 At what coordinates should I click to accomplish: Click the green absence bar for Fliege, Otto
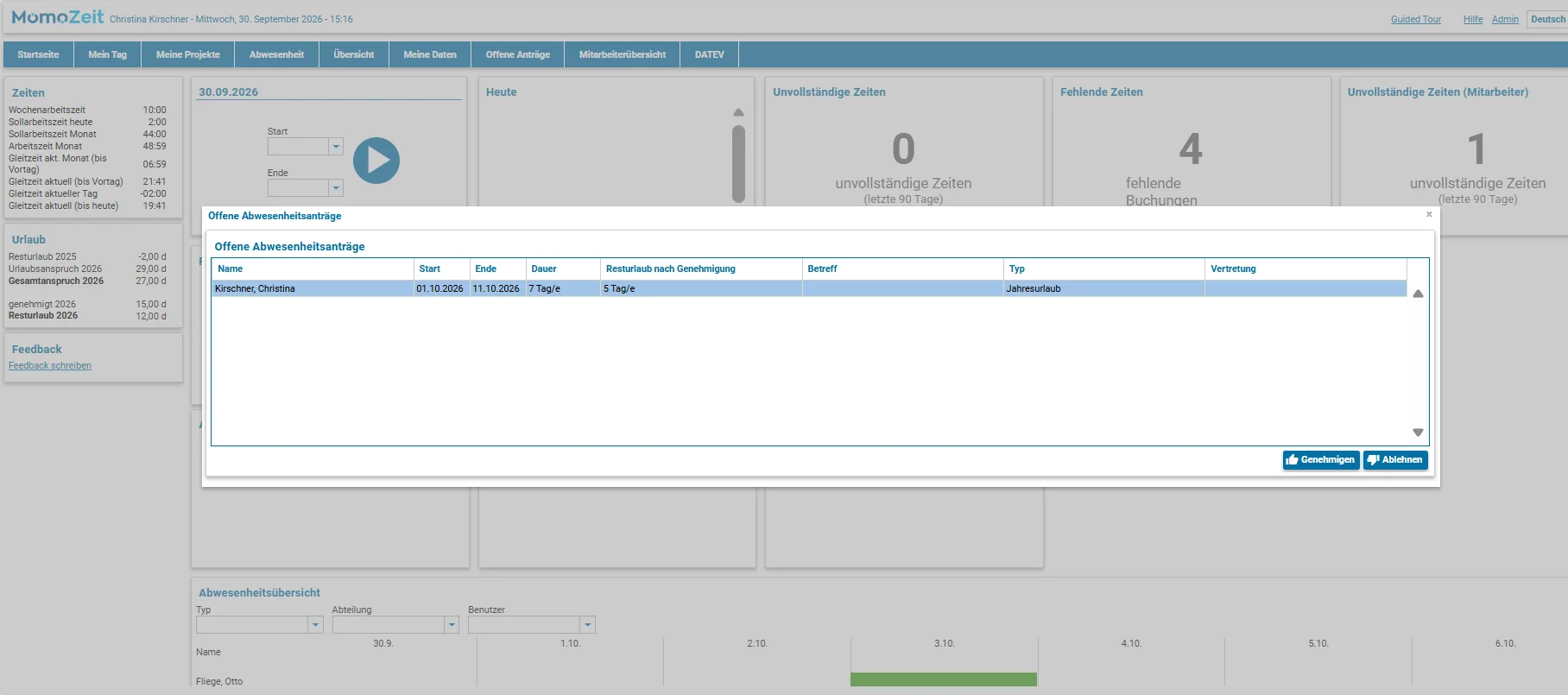click(944, 679)
